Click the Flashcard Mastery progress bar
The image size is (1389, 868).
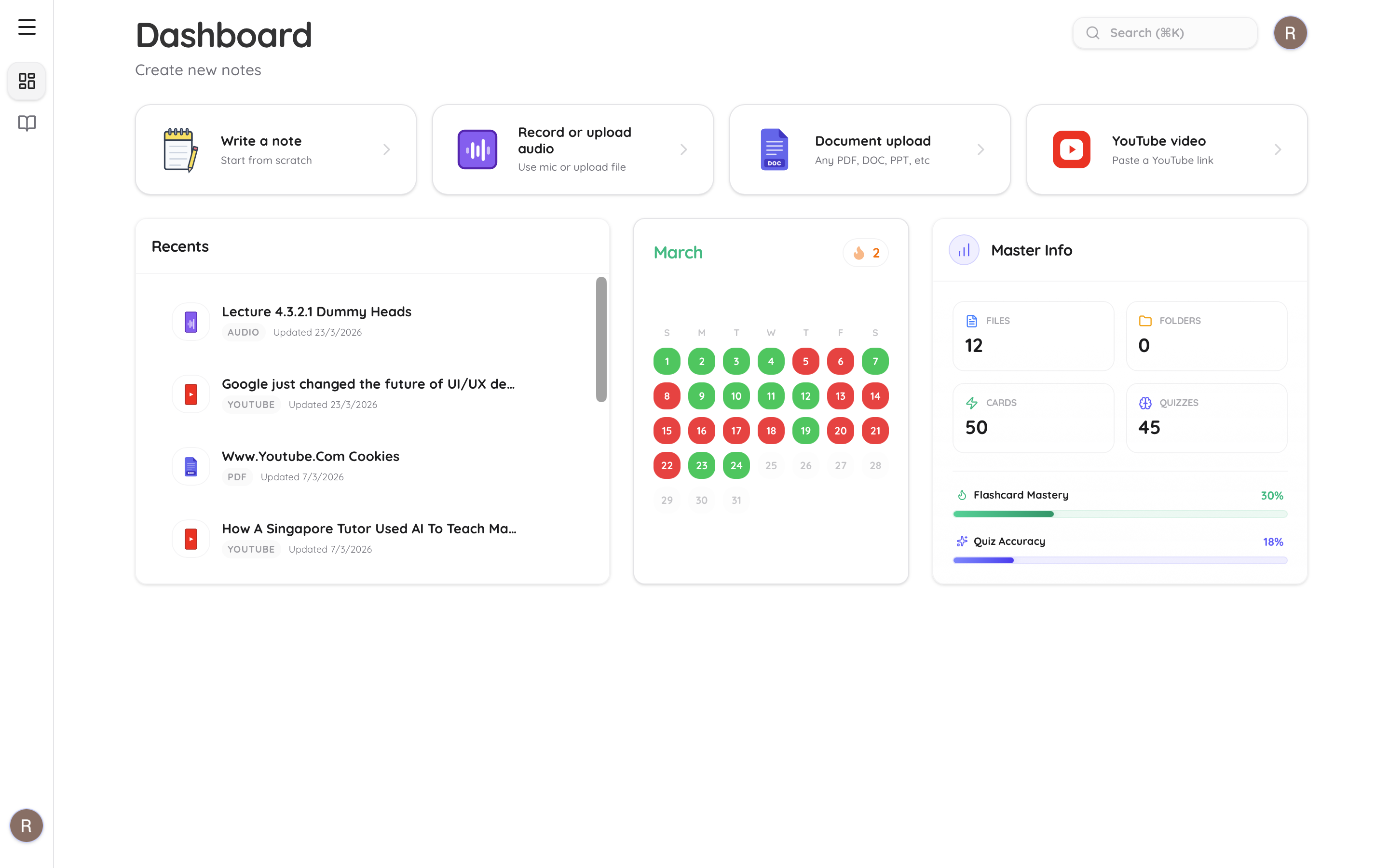tap(1119, 513)
